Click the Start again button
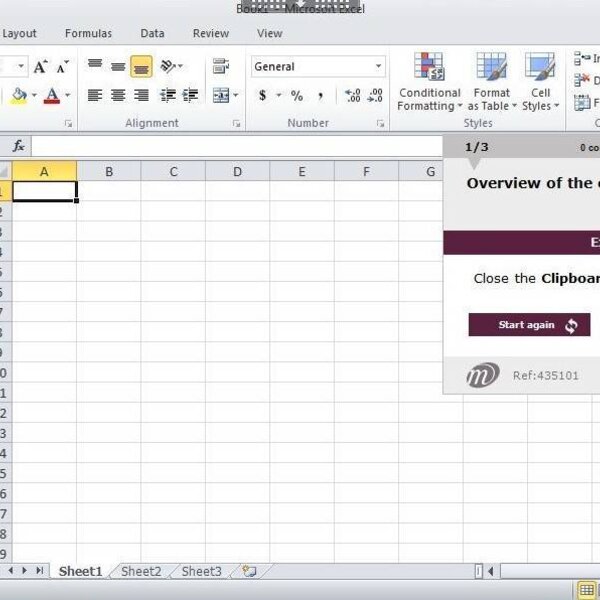 pyautogui.click(x=529, y=325)
